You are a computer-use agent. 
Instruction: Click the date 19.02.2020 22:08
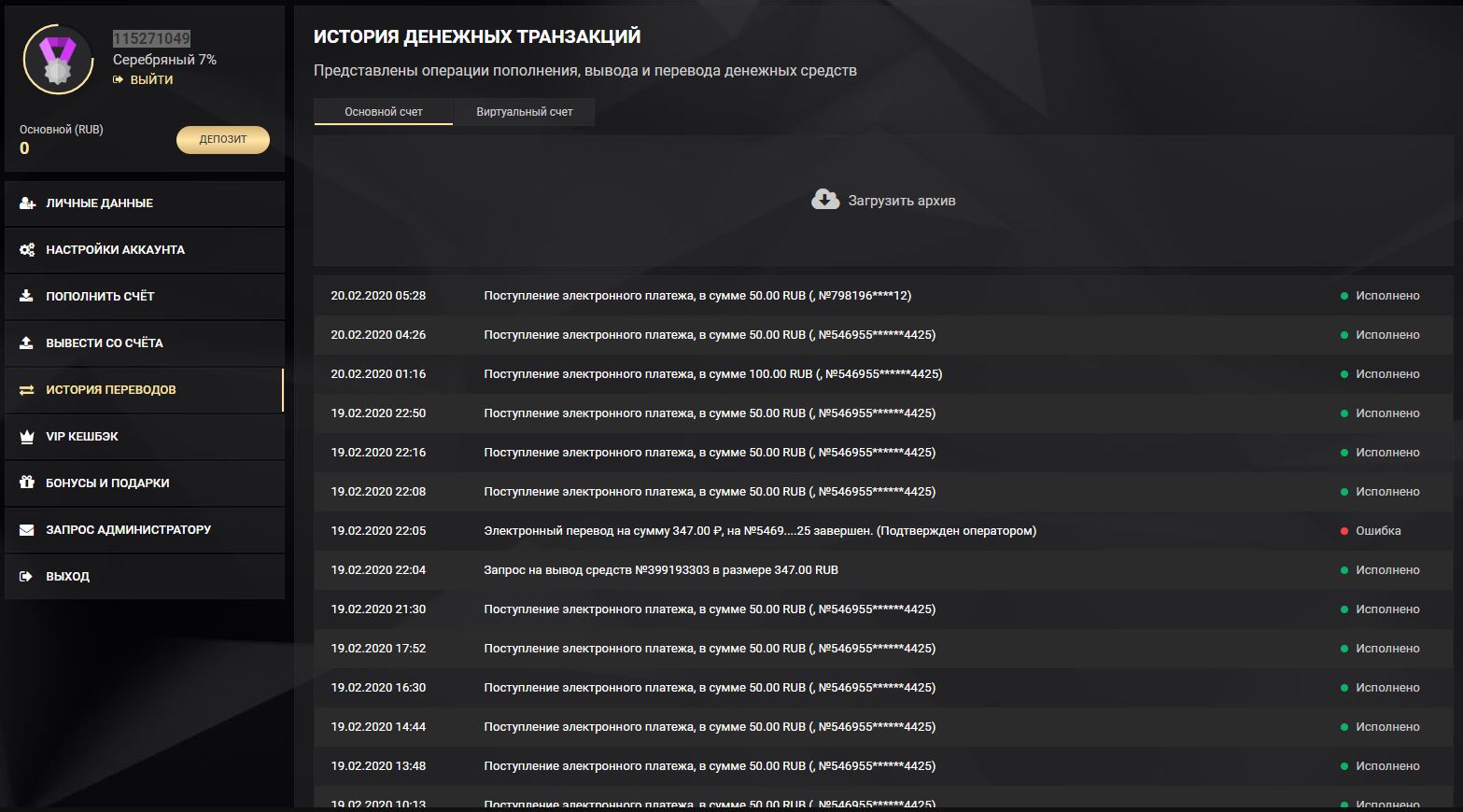pyautogui.click(x=378, y=492)
